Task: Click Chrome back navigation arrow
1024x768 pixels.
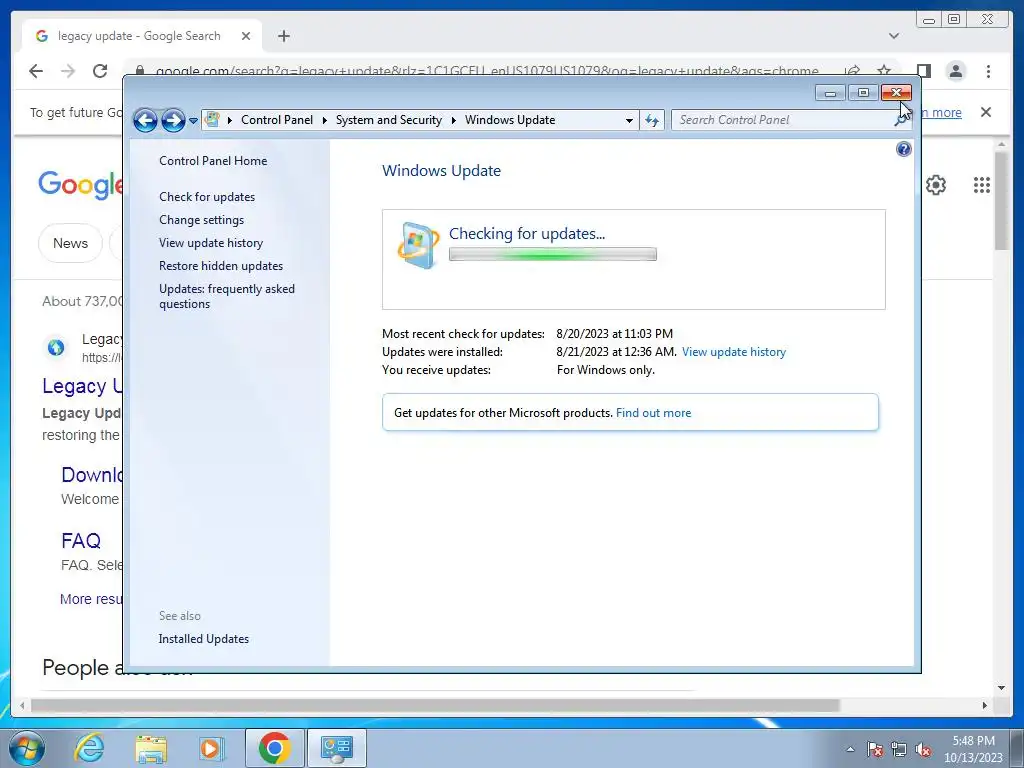Action: point(36,71)
